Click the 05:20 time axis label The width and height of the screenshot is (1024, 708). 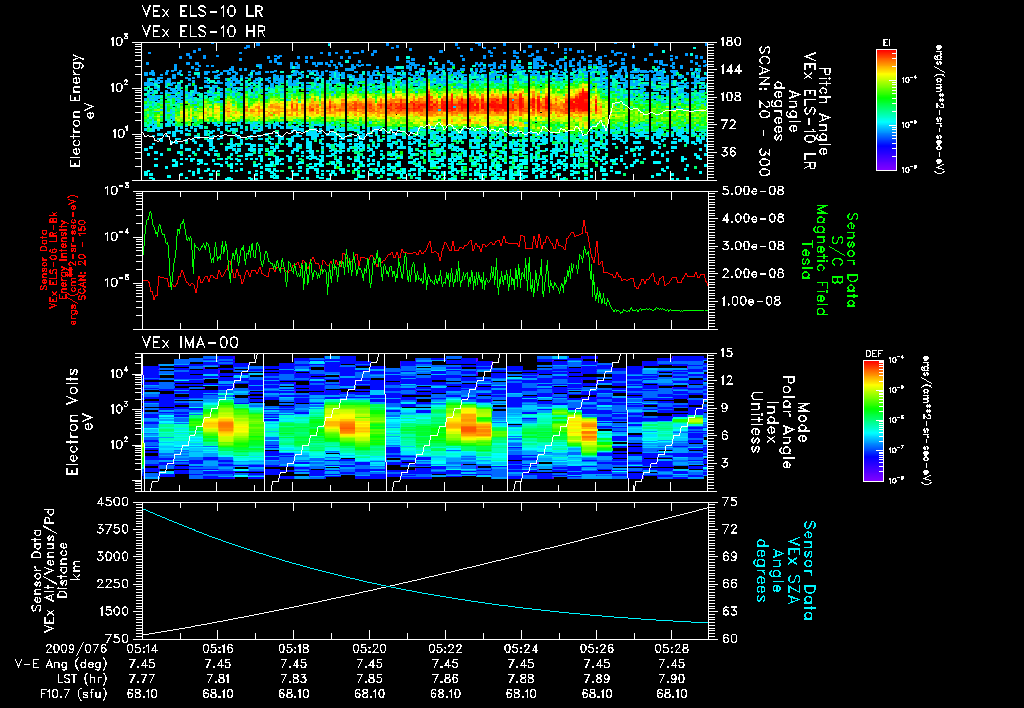[370, 649]
